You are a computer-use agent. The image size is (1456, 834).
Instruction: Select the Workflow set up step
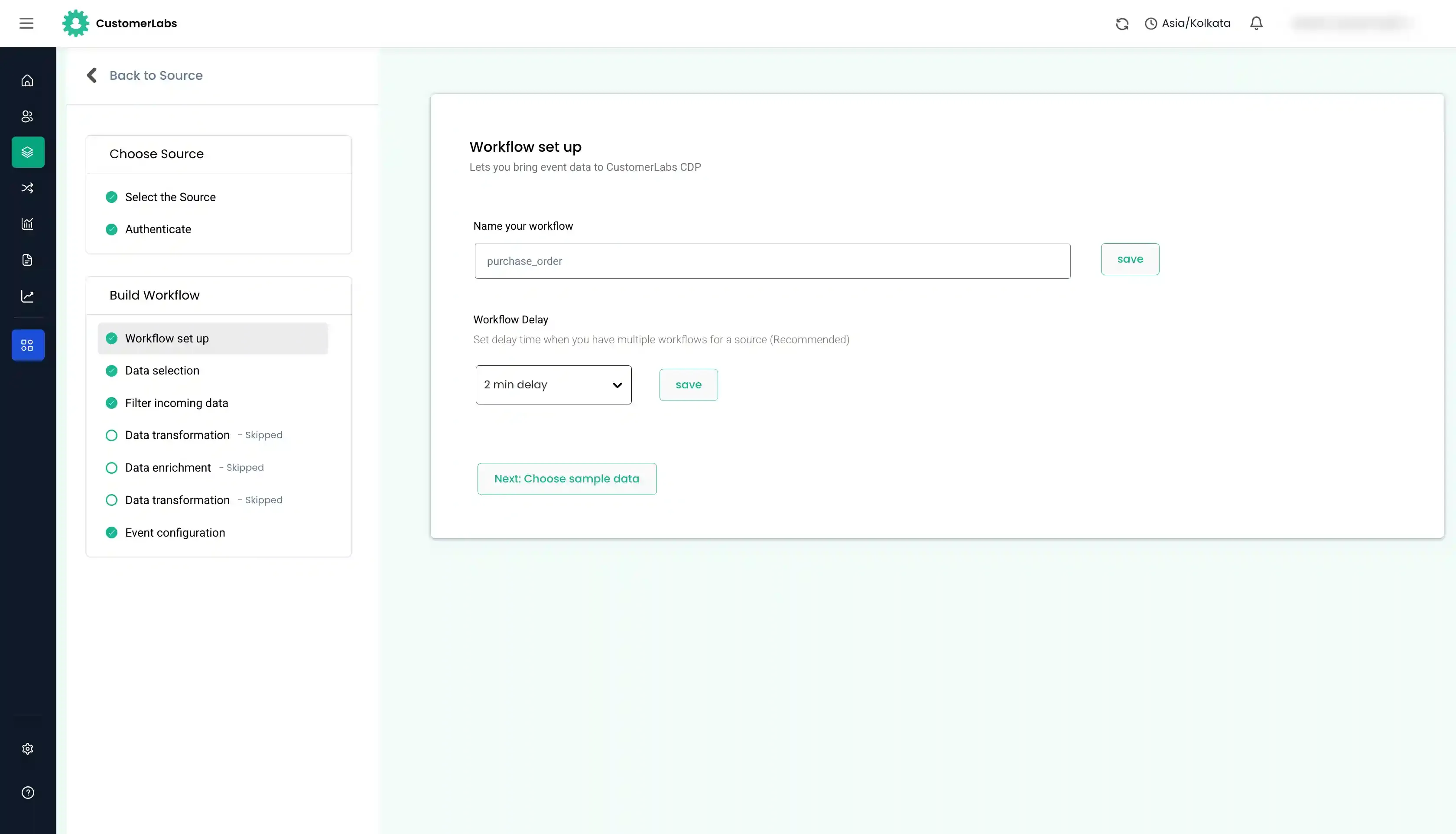212,339
